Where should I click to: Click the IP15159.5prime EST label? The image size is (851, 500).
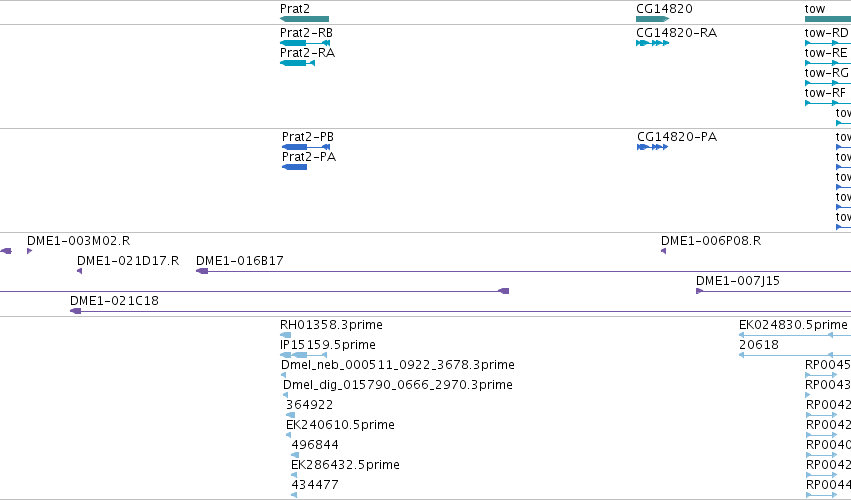pos(328,345)
